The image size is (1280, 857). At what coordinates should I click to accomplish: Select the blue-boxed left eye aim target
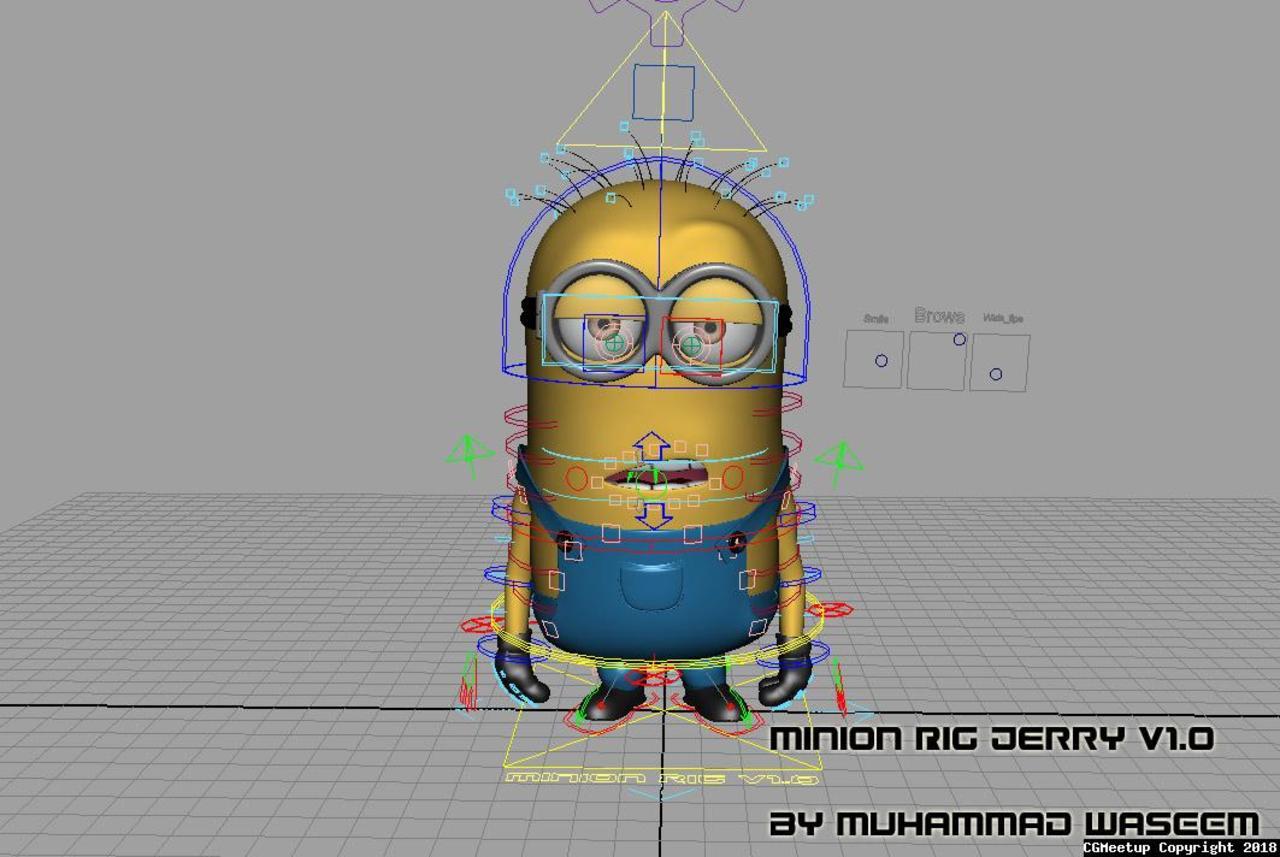(x=615, y=343)
